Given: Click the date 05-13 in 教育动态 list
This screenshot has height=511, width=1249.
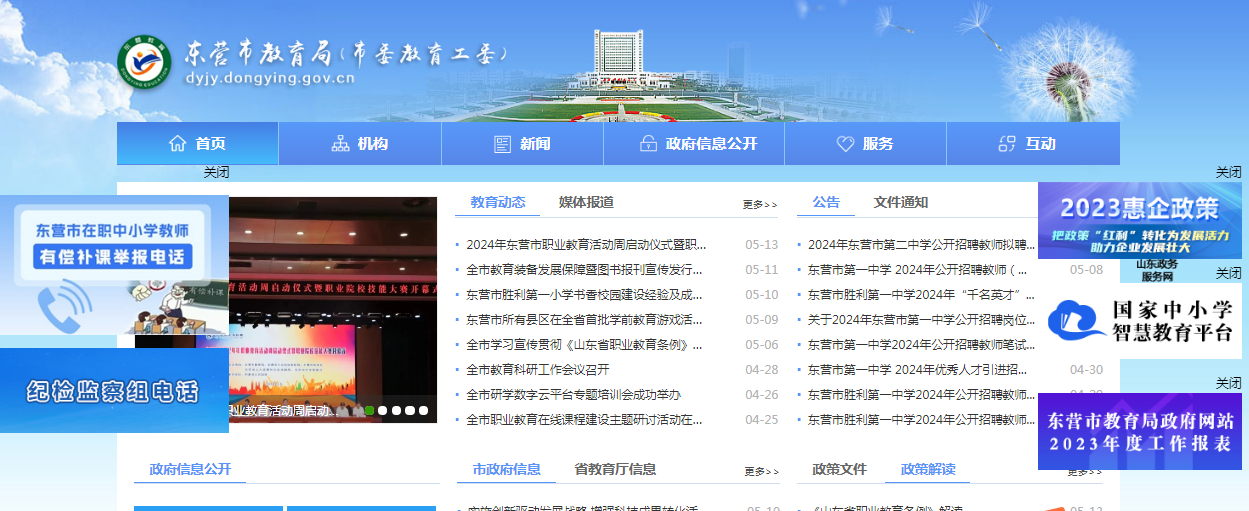Looking at the screenshot, I should click(x=761, y=245).
